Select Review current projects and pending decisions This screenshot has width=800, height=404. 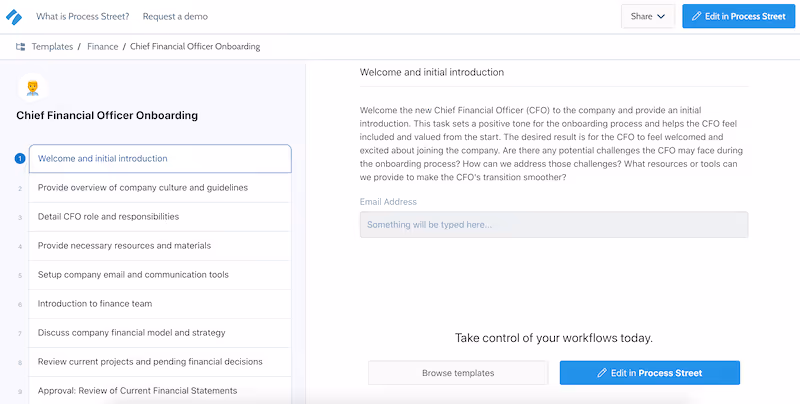click(160, 362)
